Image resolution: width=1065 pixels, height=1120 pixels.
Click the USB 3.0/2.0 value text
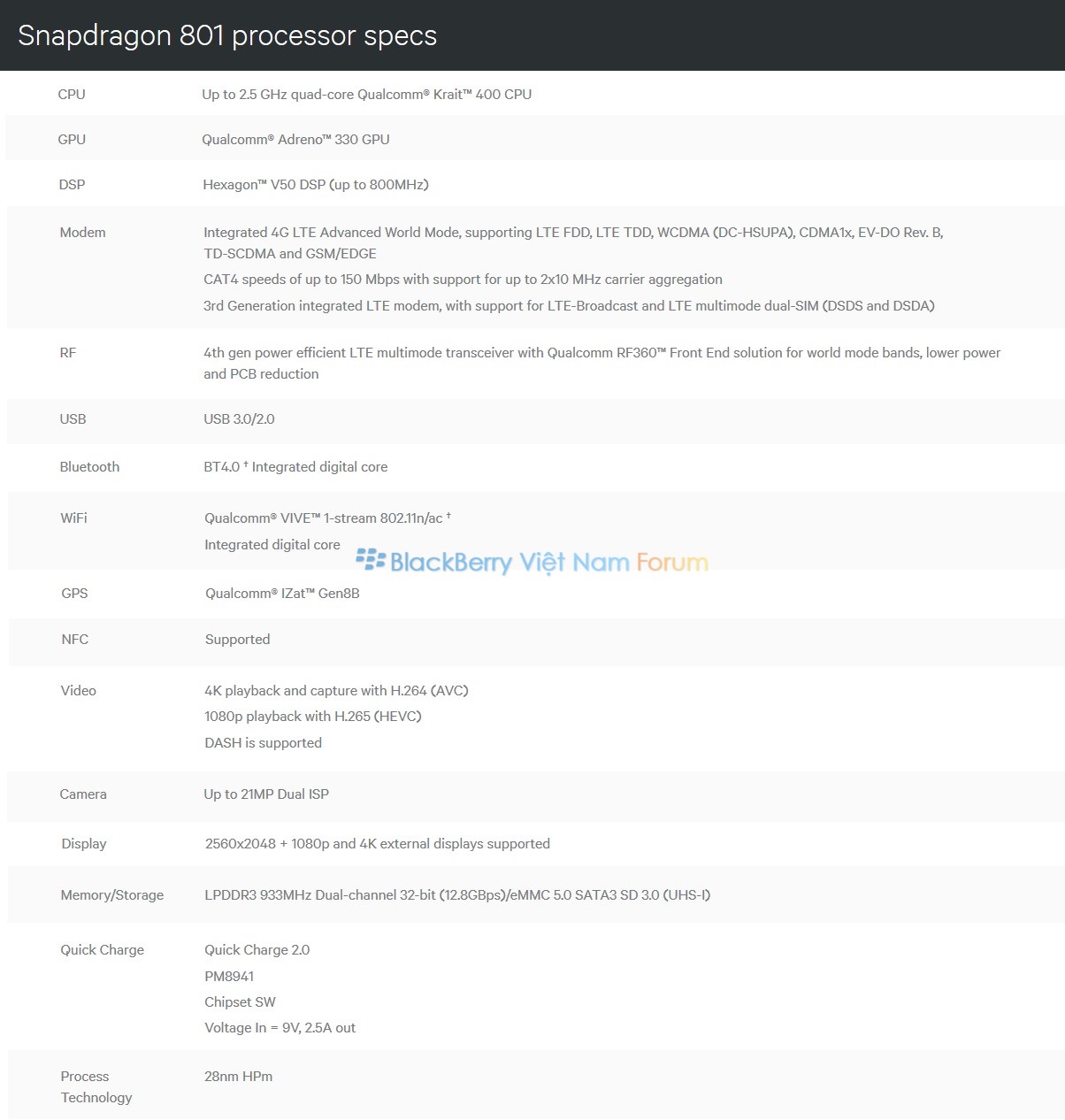point(239,419)
